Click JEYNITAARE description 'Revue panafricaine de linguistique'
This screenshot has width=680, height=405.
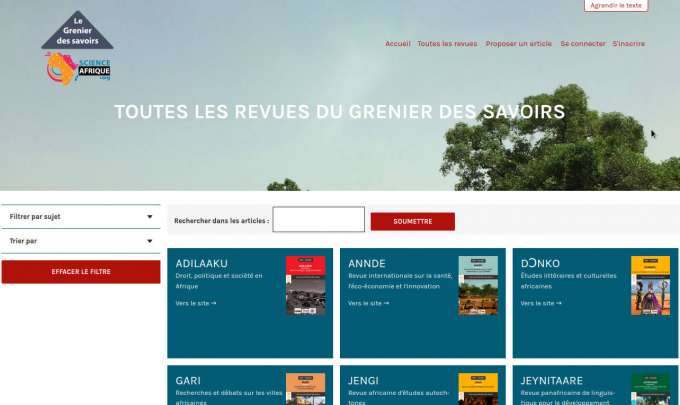(x=568, y=397)
